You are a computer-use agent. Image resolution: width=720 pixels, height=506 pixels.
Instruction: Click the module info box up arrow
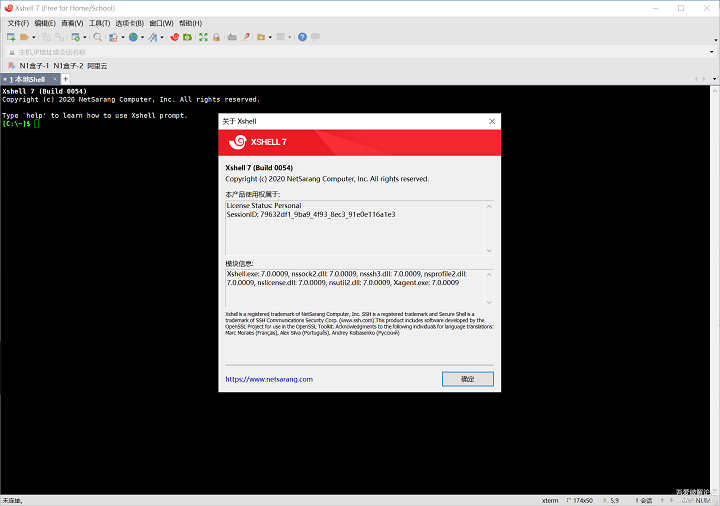(x=489, y=275)
